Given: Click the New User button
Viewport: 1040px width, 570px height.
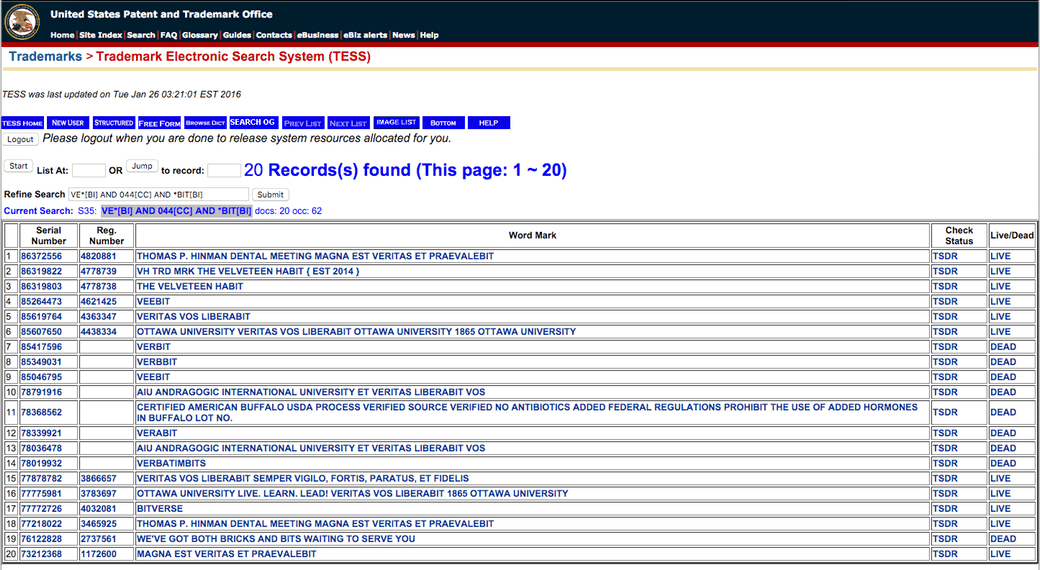Looking at the screenshot, I should coord(68,123).
